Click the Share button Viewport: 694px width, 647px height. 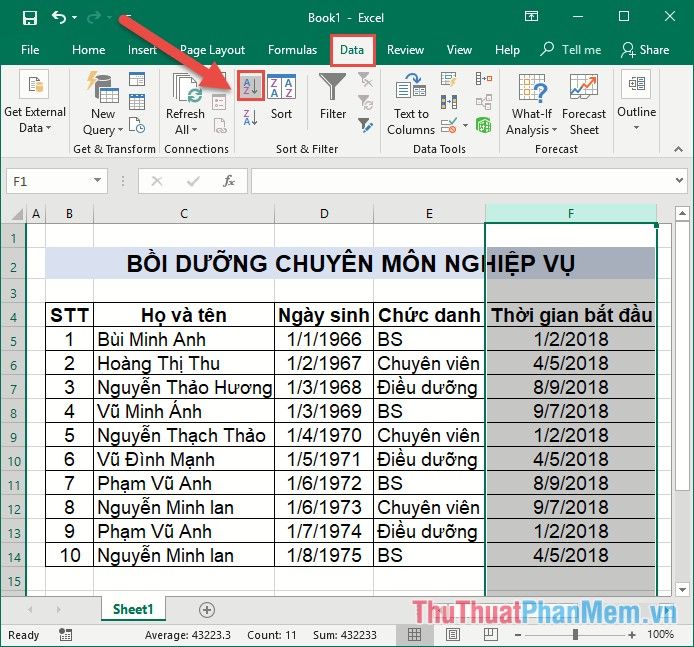645,50
